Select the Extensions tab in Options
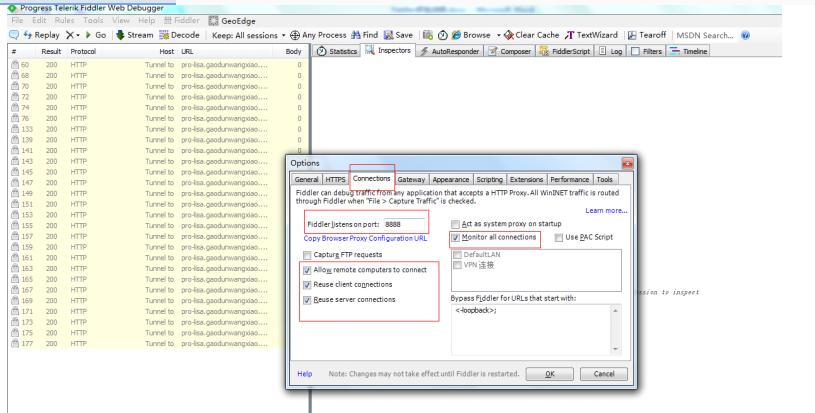 point(526,179)
